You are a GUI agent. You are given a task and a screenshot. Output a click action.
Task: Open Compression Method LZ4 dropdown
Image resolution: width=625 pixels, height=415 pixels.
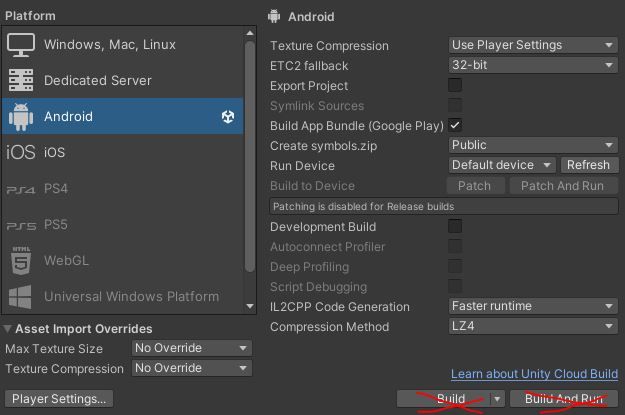pyautogui.click(x=533, y=326)
